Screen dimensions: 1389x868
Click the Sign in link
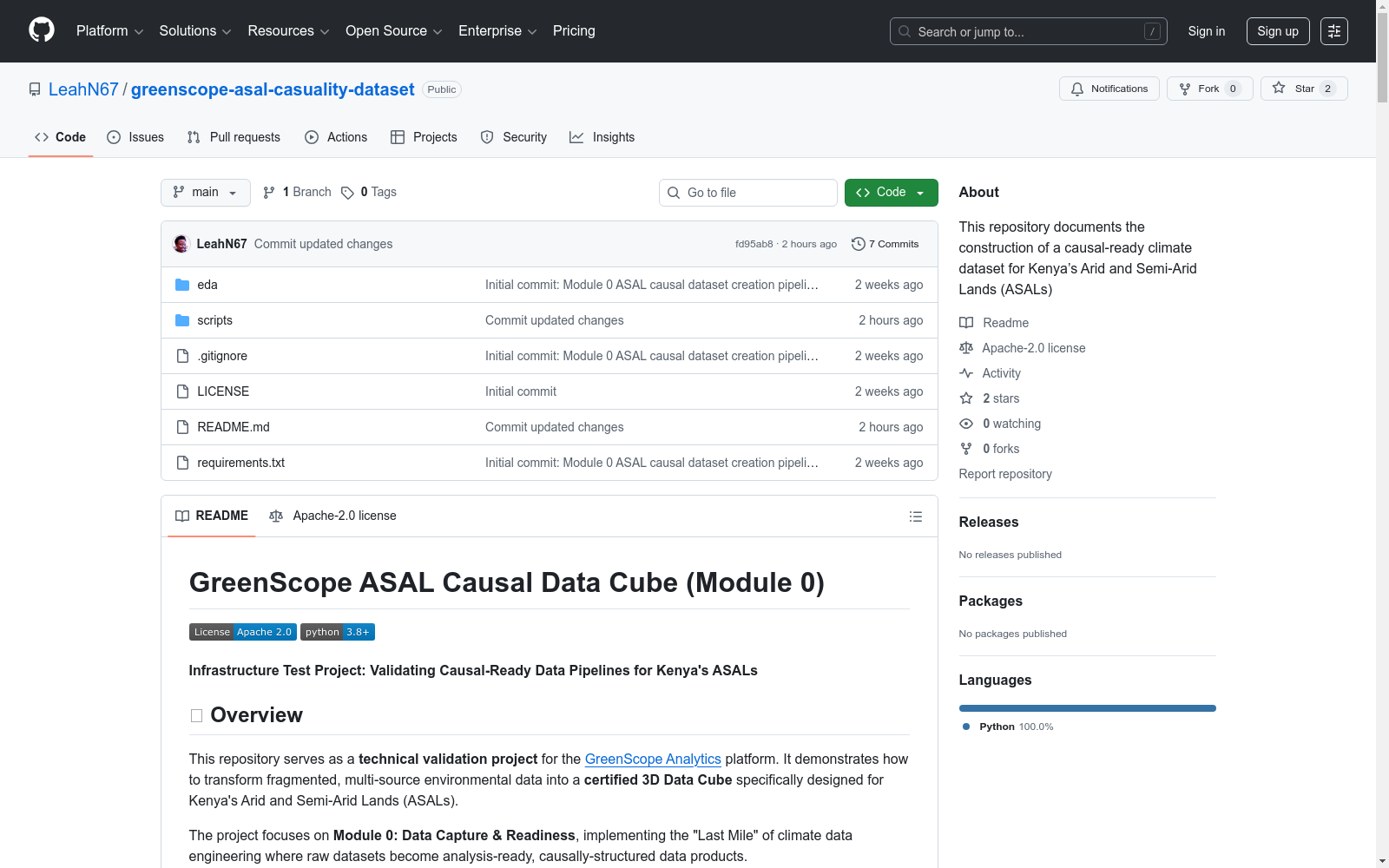1207,31
